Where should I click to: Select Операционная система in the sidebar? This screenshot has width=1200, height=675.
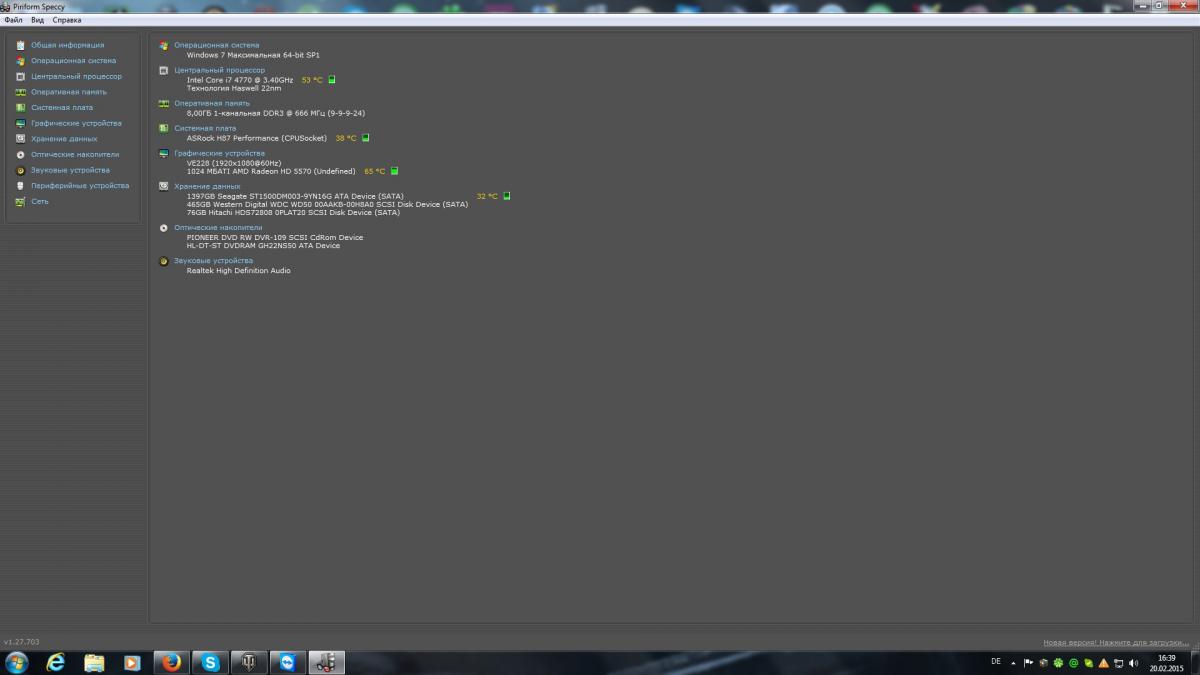click(x=73, y=61)
